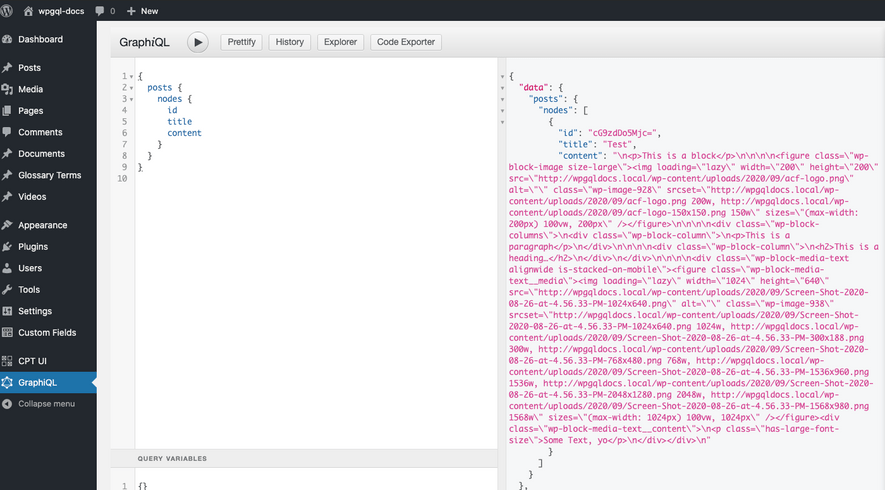Open the comments bubble in the admin bar

click(104, 10)
